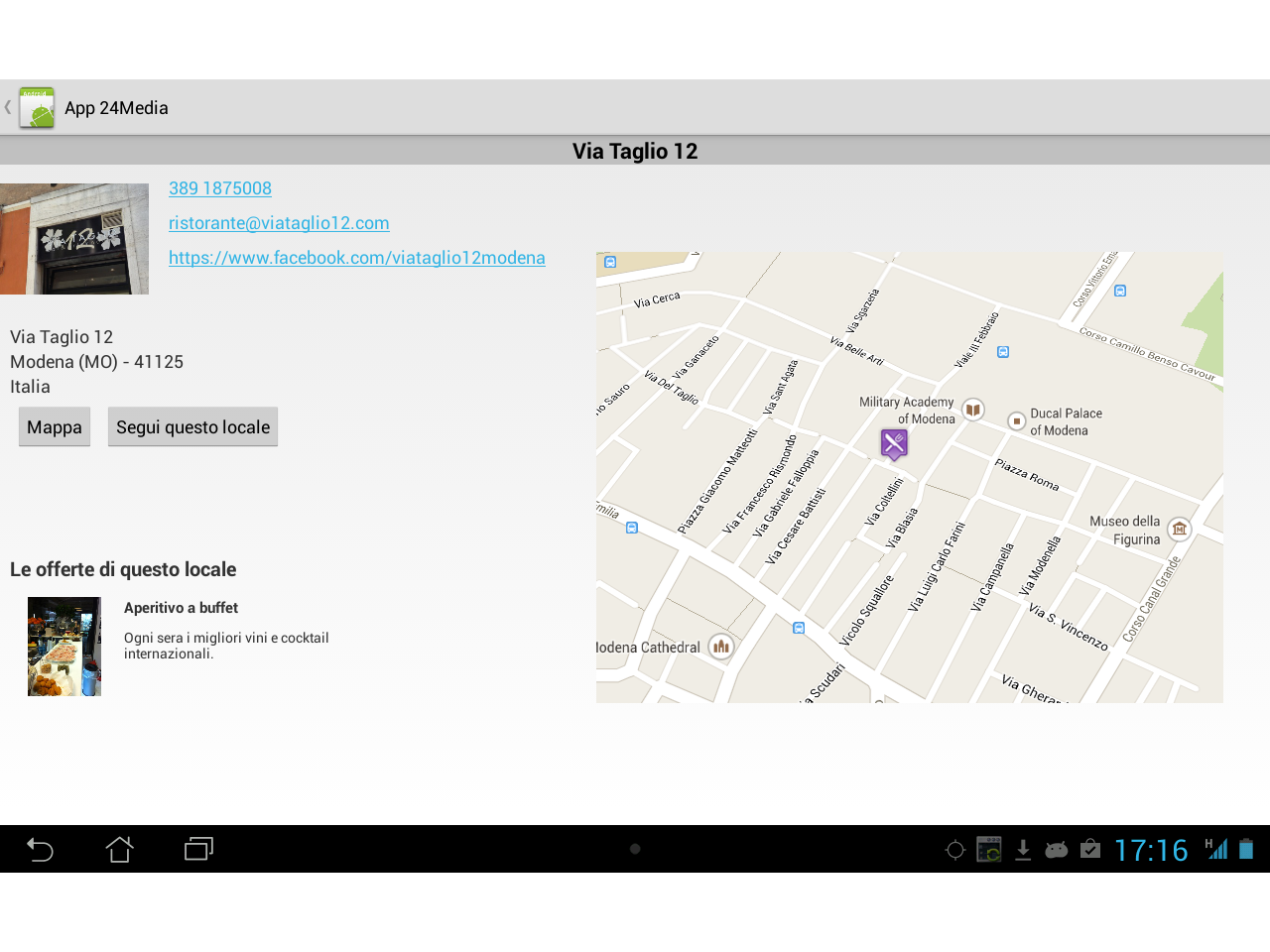The width and height of the screenshot is (1270, 952).
Task: Tap the GPS location status icon
Action: (955, 850)
